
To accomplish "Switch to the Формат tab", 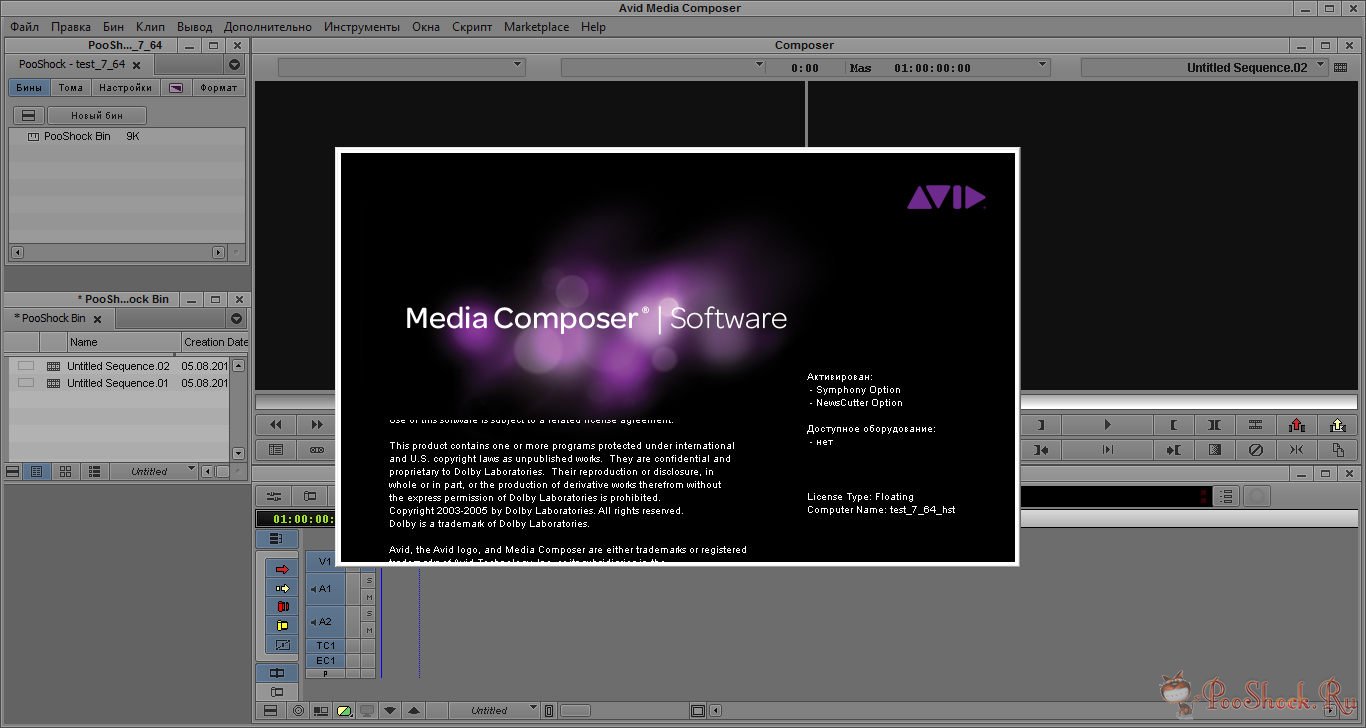I will [x=218, y=87].
